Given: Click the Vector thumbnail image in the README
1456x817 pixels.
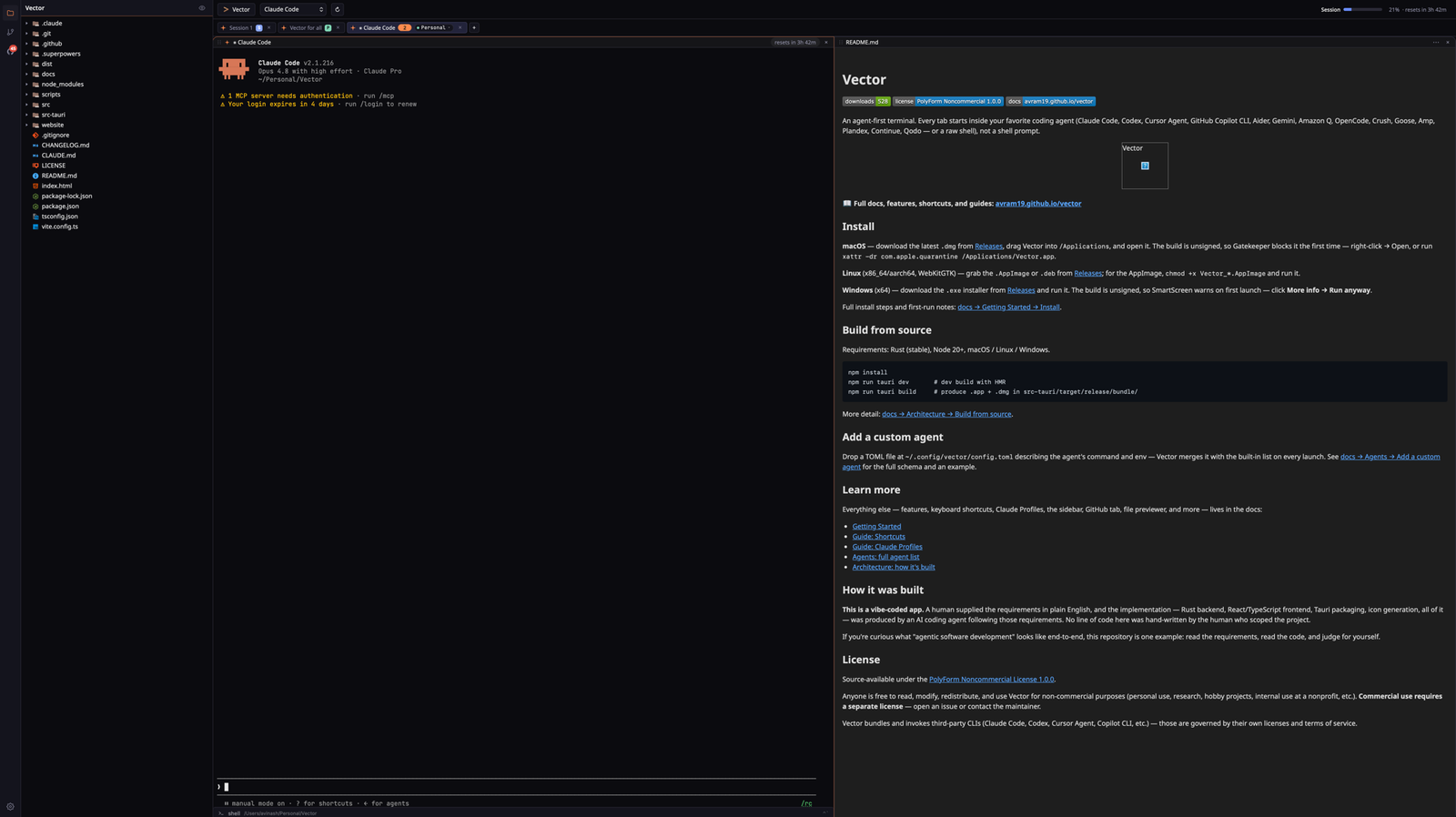Looking at the screenshot, I should point(1145,166).
